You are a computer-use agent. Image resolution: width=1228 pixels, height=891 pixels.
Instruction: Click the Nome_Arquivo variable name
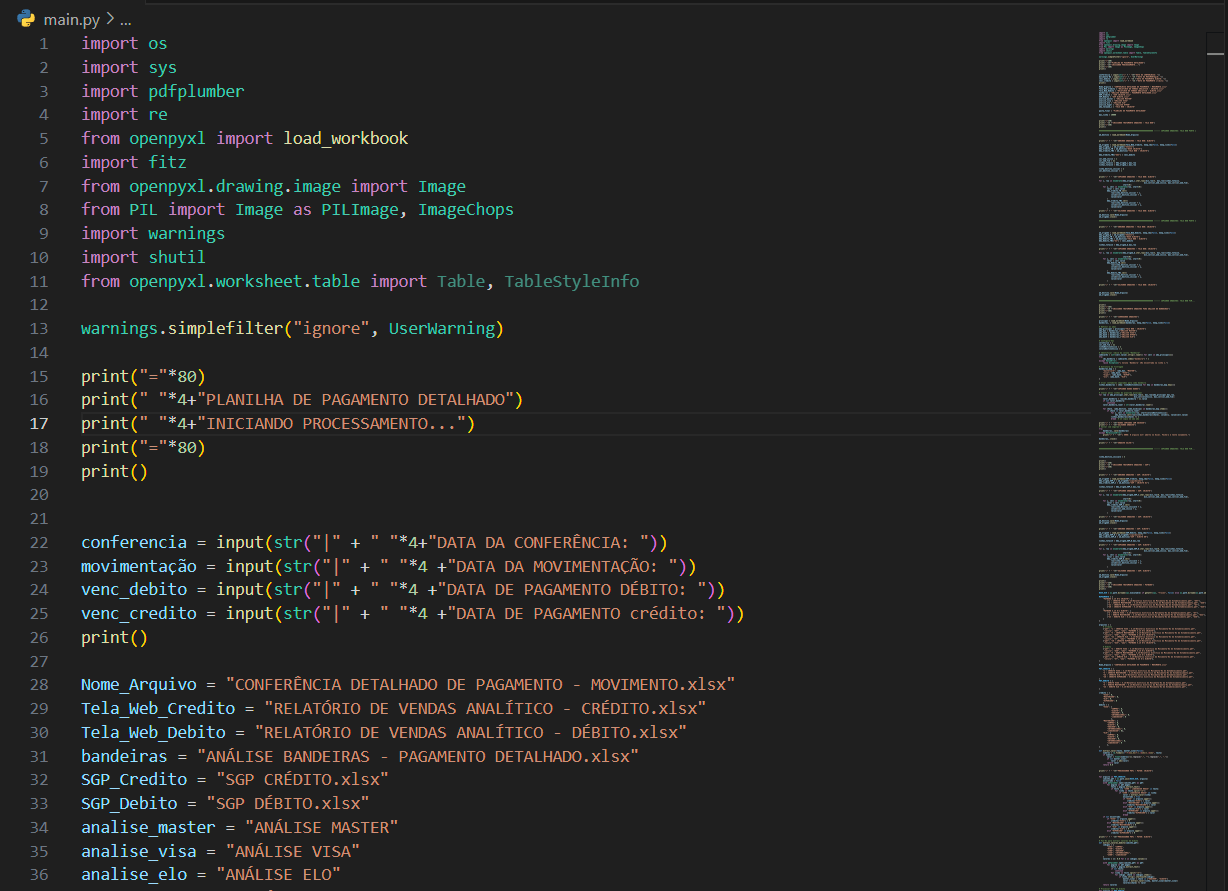point(139,685)
